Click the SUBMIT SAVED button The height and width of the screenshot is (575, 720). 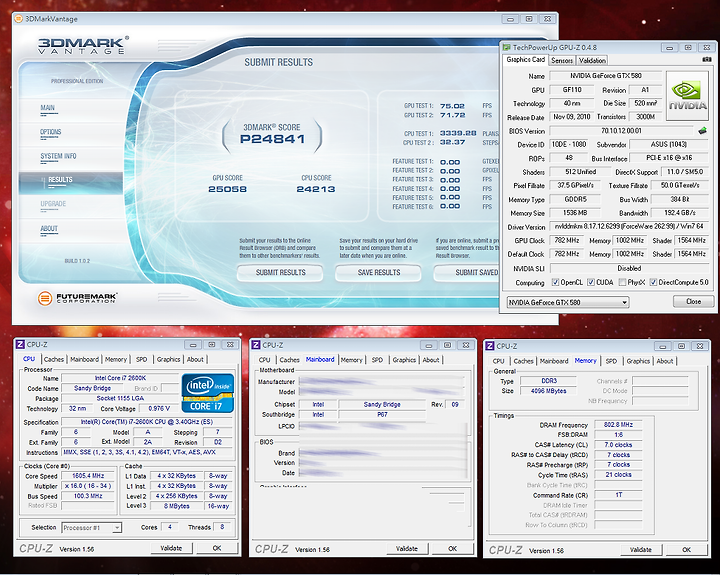pyautogui.click(x=467, y=273)
